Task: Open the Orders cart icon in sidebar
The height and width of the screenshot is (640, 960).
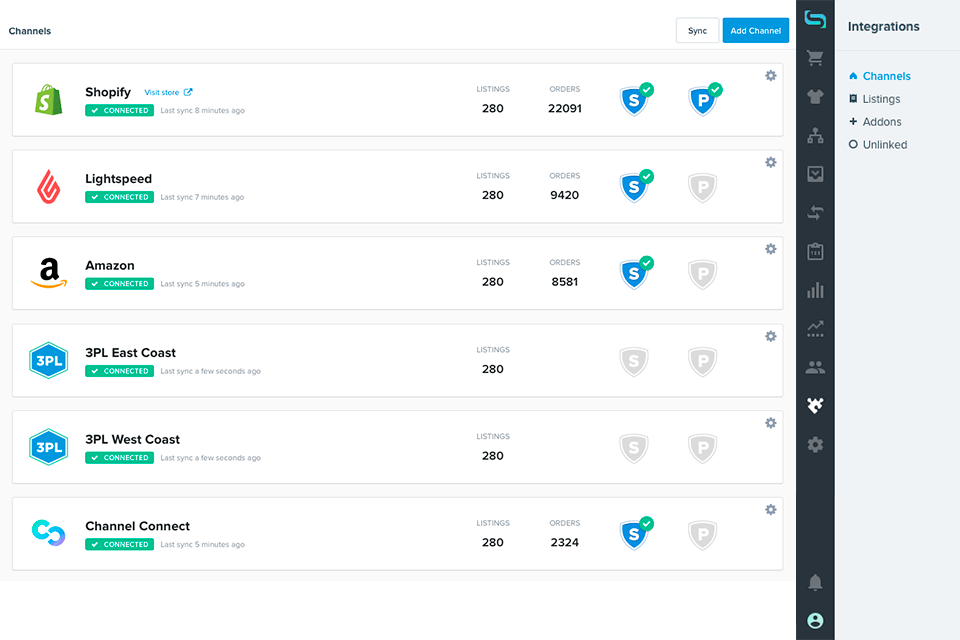Action: pos(815,57)
